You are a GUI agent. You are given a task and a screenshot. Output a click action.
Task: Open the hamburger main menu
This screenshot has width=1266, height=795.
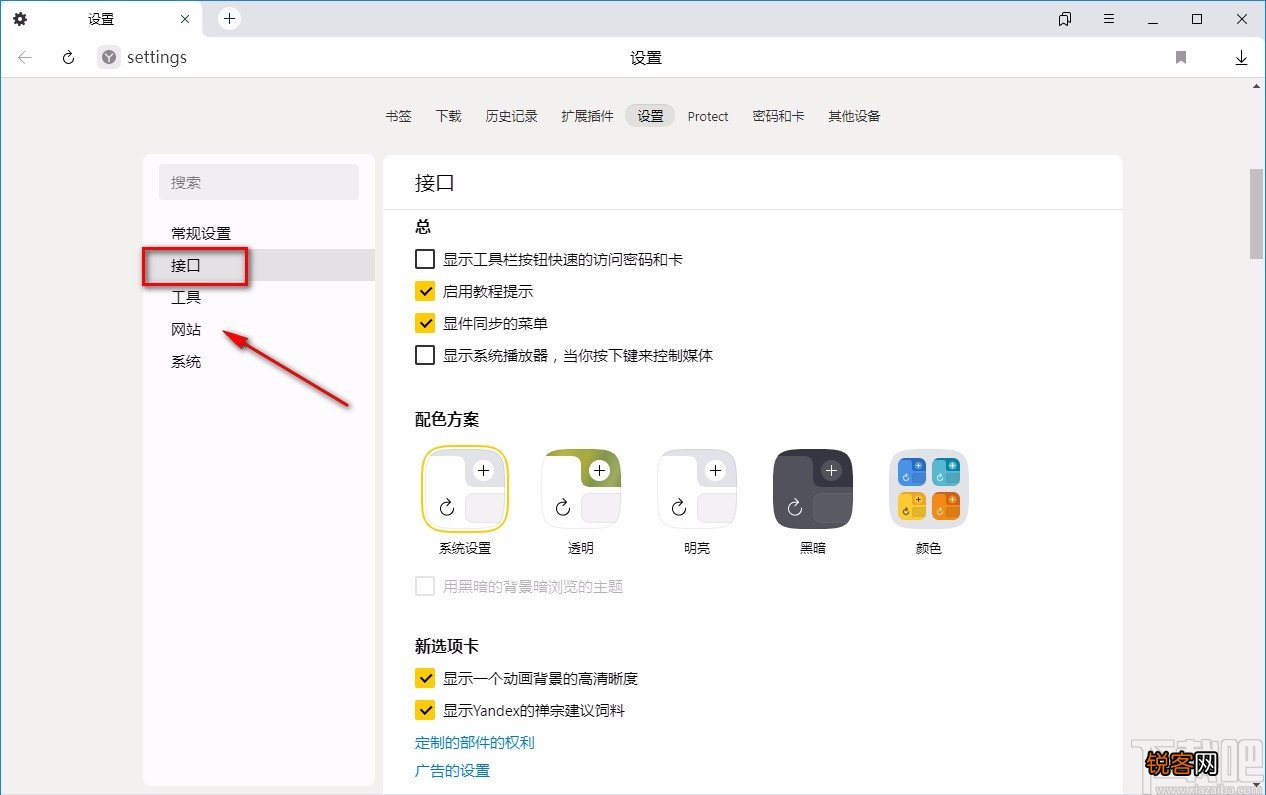(x=1109, y=19)
